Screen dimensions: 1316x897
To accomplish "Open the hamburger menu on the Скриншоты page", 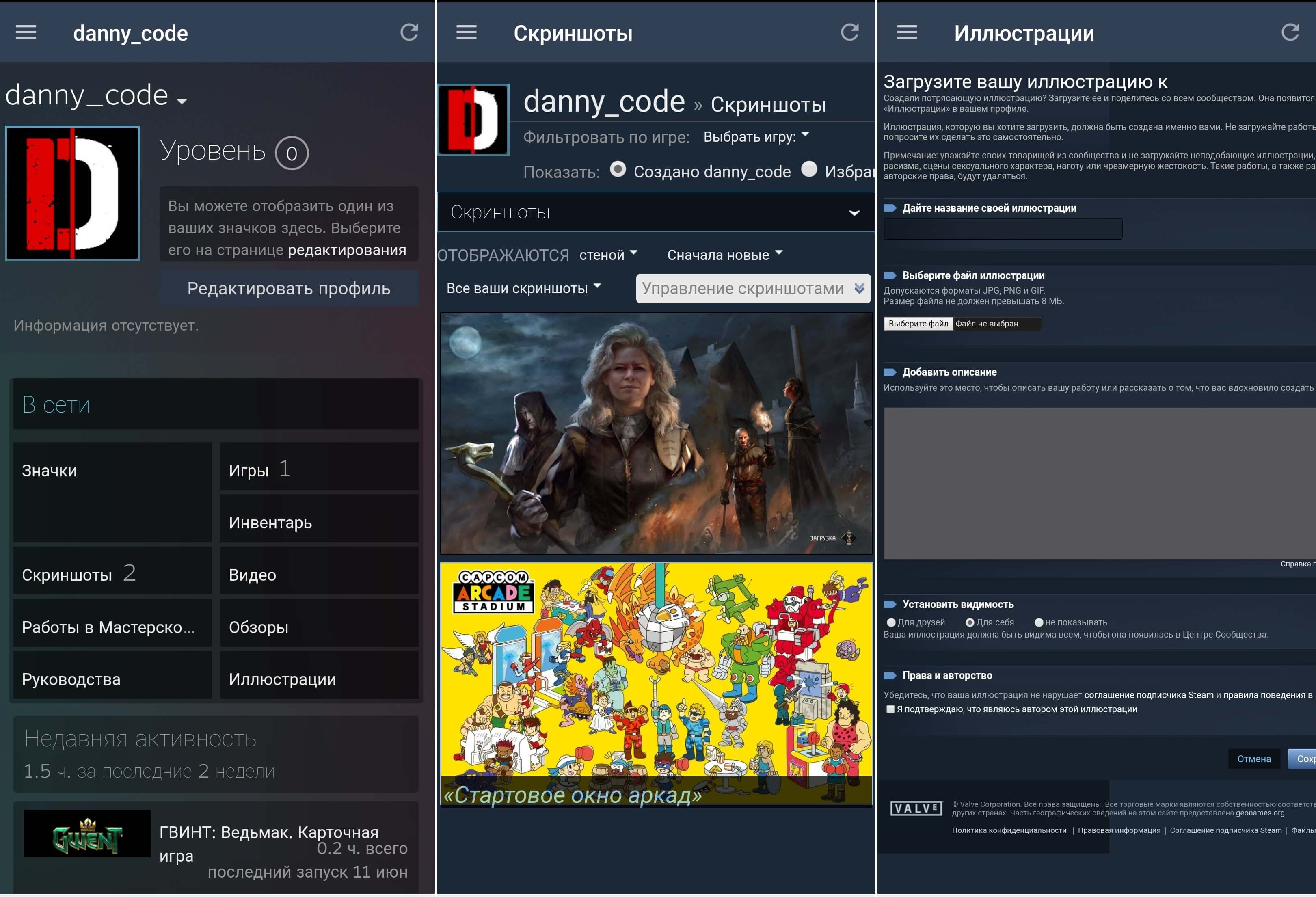I will point(467,32).
